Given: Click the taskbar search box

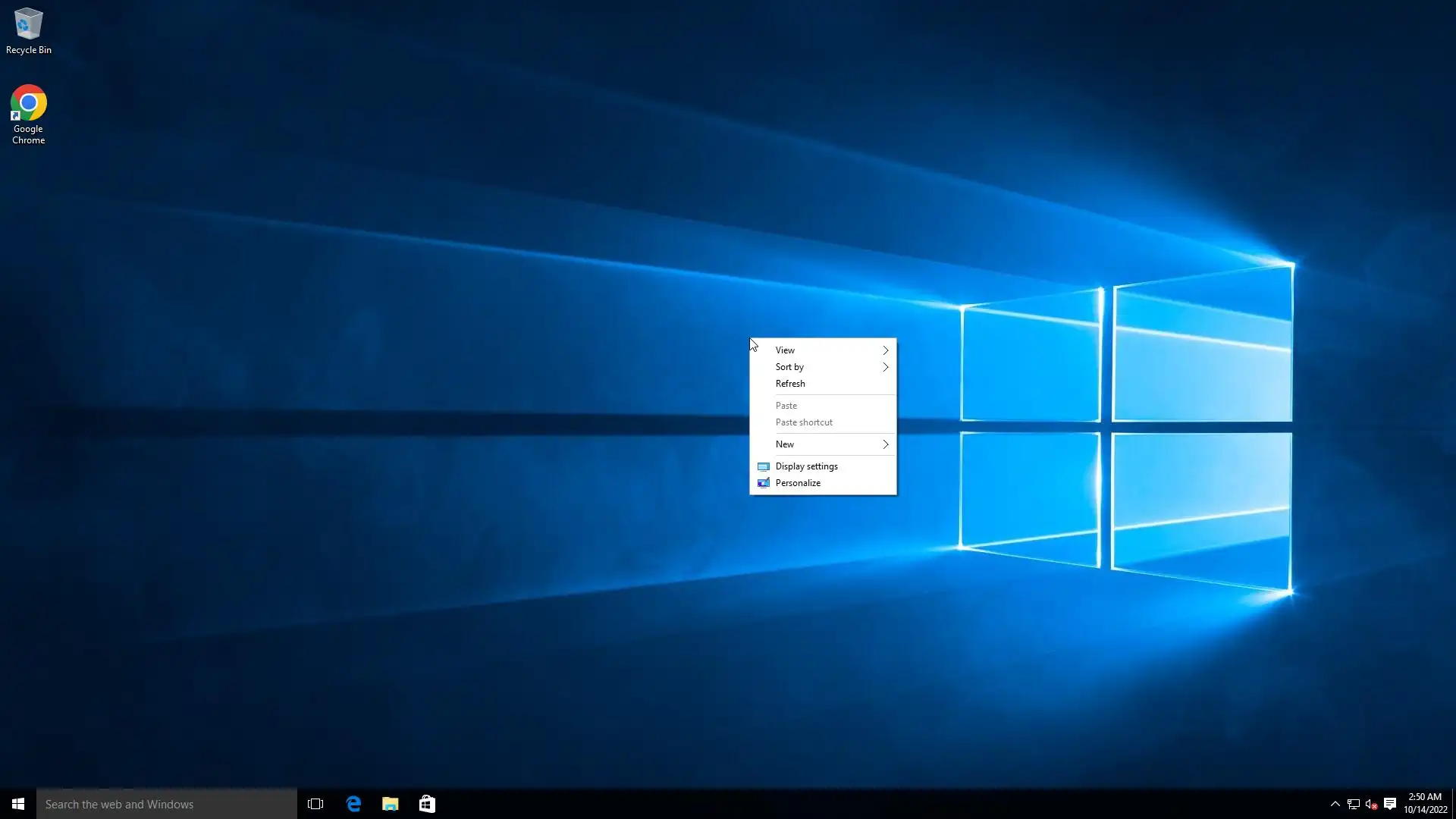Looking at the screenshot, I should point(167,804).
